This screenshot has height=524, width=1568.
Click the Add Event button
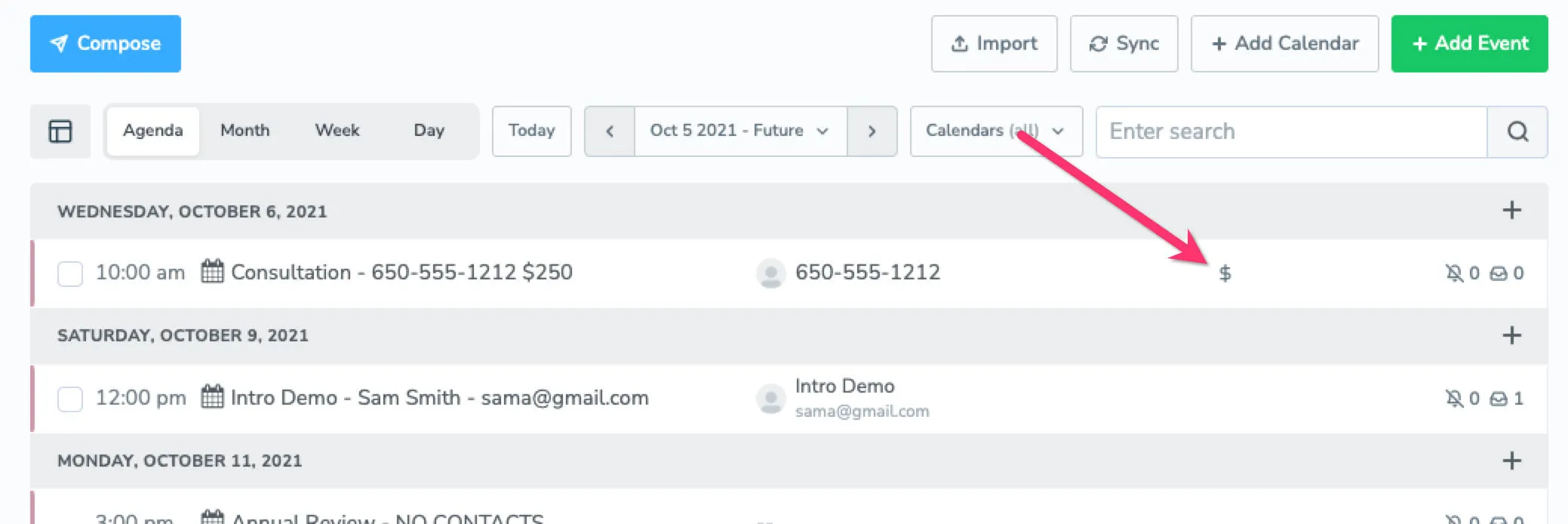pyautogui.click(x=1469, y=44)
